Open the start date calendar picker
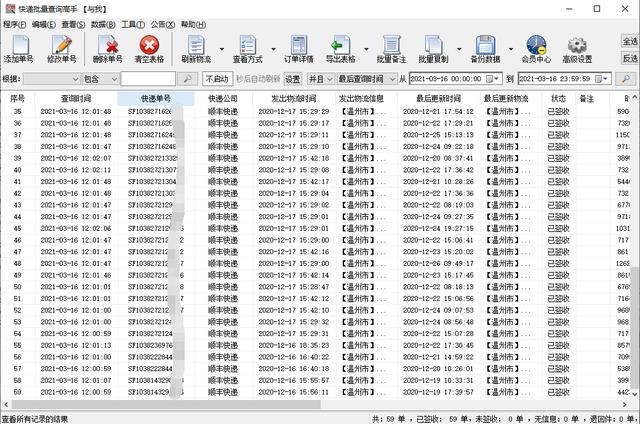640x424 pixels. coord(492,79)
